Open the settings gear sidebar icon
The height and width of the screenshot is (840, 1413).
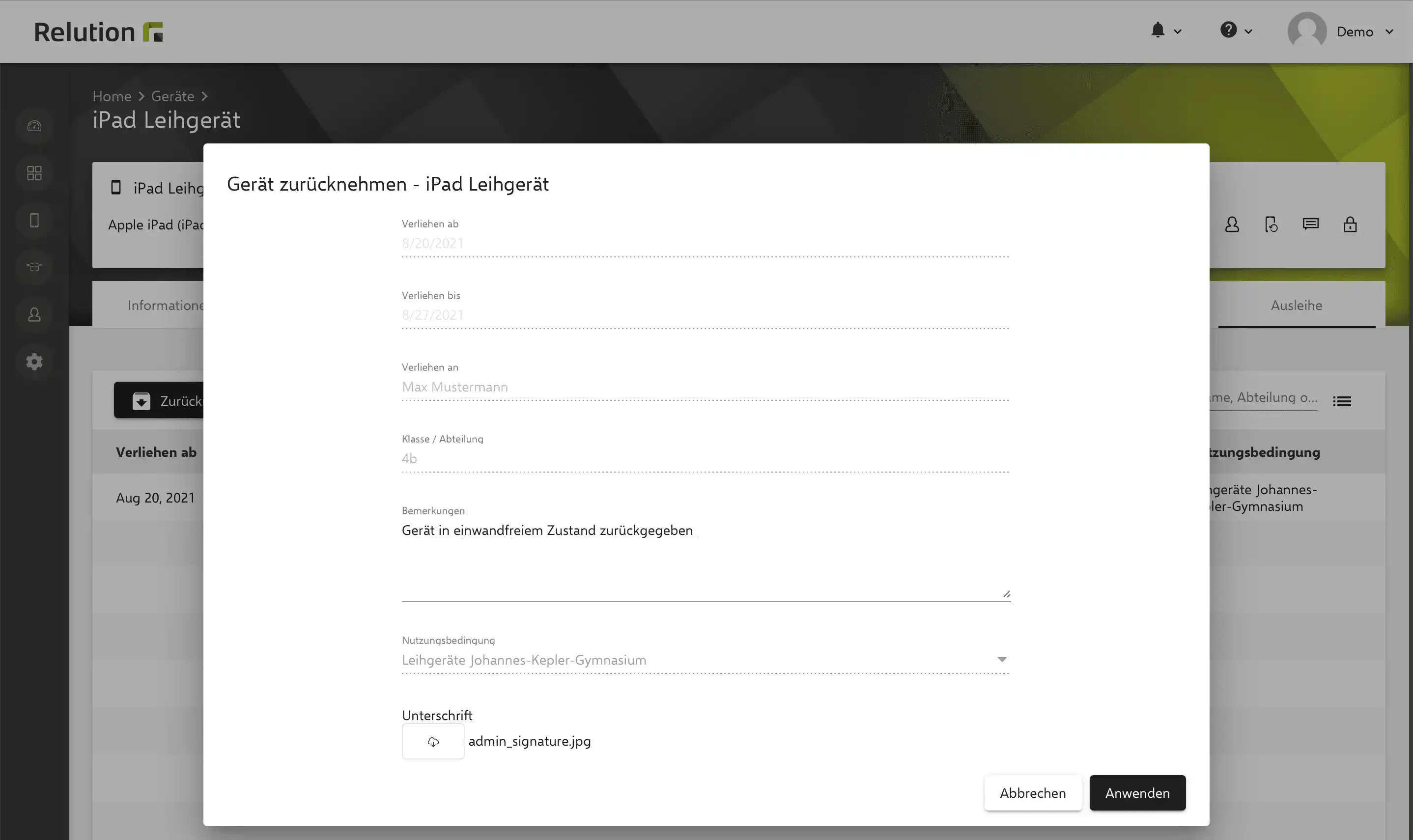click(34, 361)
